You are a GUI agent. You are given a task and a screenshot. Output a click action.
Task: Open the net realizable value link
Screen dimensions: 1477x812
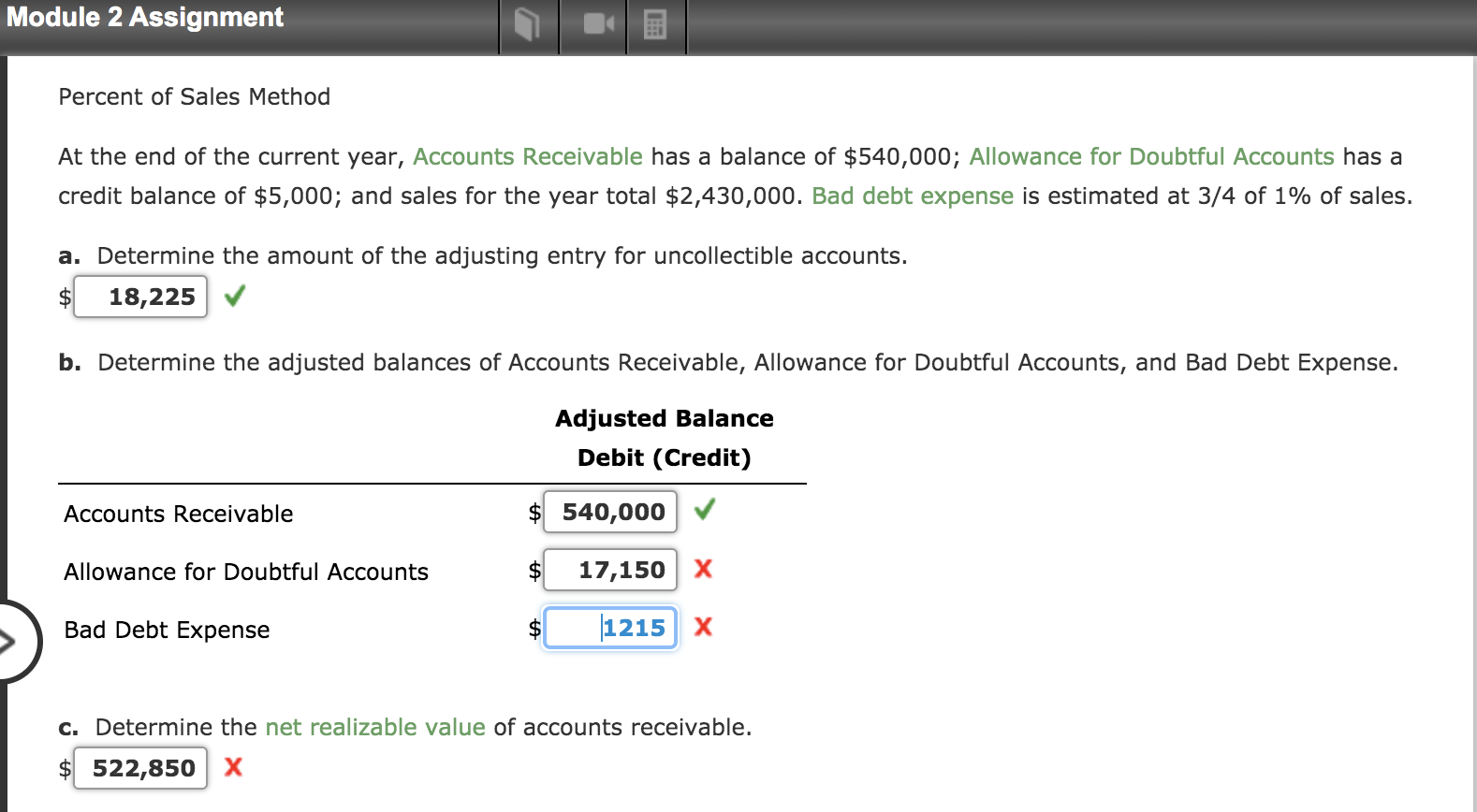pos(375,727)
